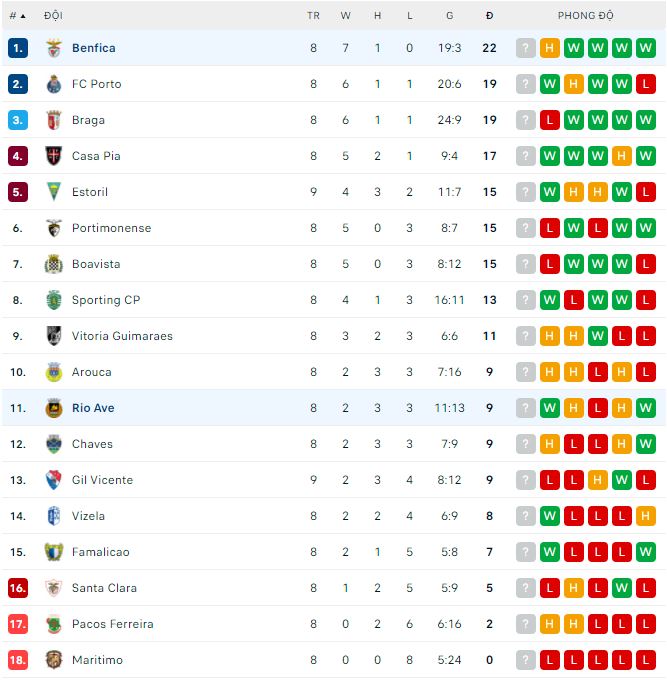667x681 pixels.
Task: Sort standings by Đ points column
Action: (489, 16)
